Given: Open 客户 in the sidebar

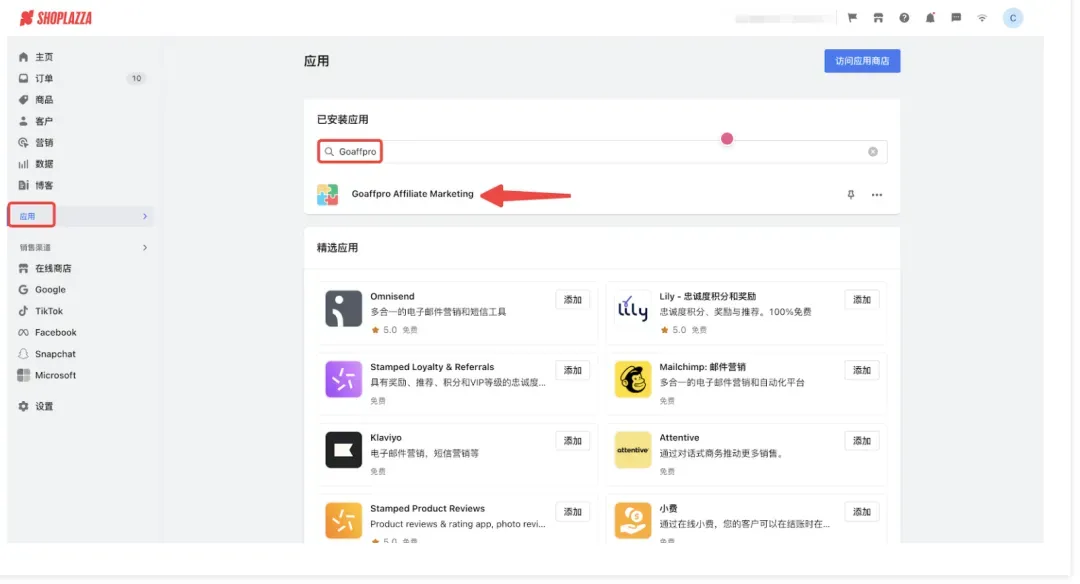Looking at the screenshot, I should pos(44,121).
